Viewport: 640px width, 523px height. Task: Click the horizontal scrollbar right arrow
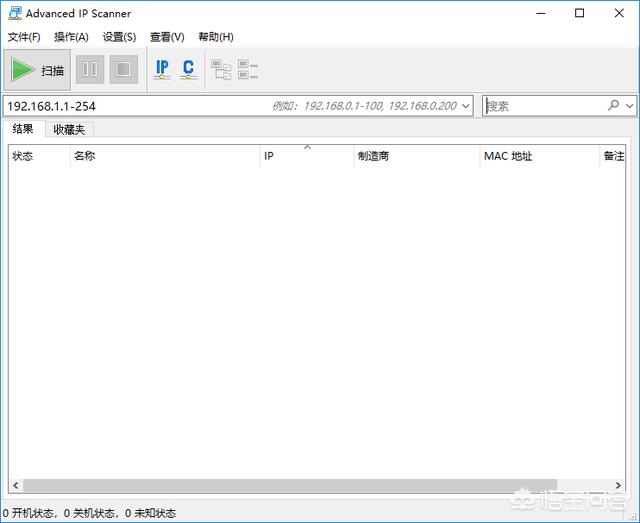618,485
